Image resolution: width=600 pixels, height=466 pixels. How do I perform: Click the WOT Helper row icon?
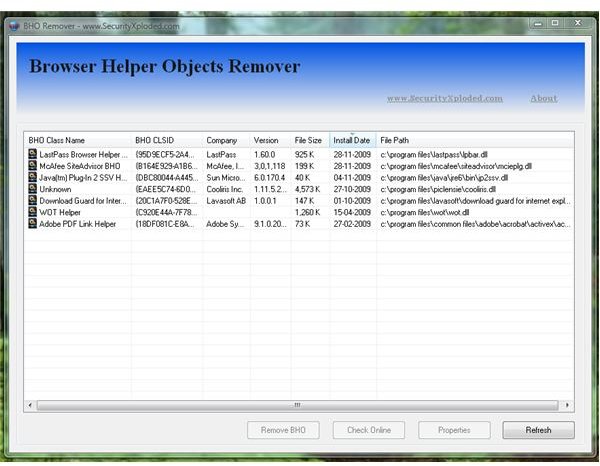tap(33, 212)
